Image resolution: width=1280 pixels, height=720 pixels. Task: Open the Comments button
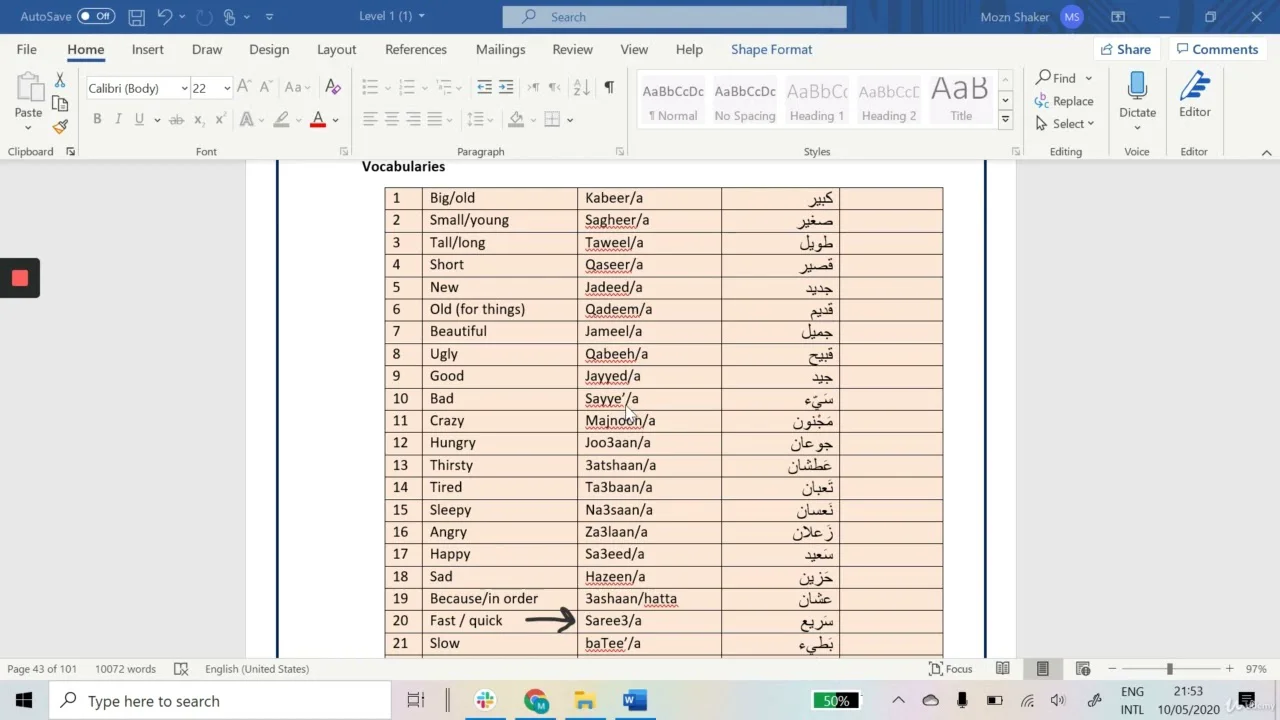[x=1216, y=49]
